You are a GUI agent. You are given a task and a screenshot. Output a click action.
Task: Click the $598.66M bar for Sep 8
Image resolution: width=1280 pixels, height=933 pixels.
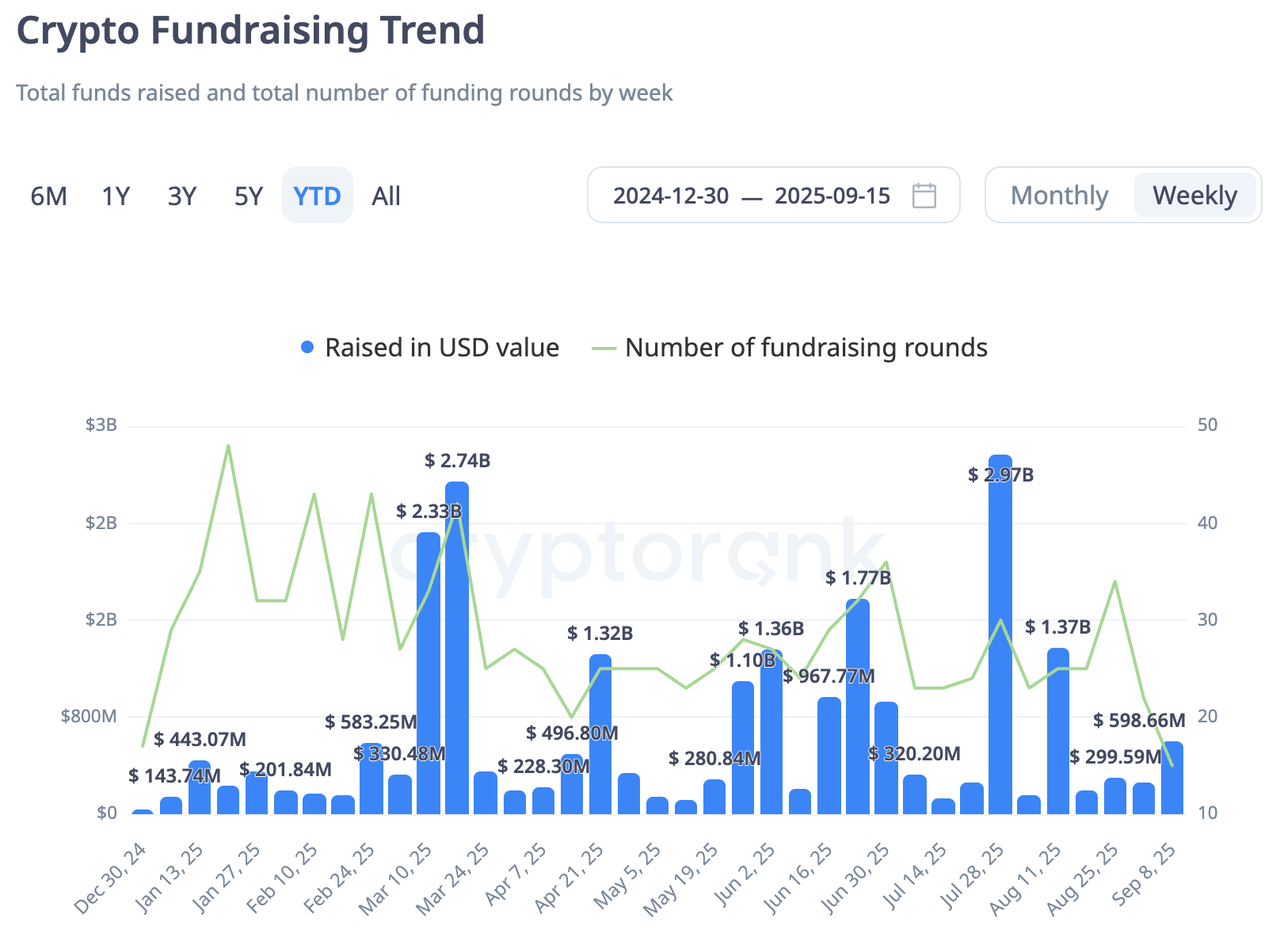[1172, 778]
